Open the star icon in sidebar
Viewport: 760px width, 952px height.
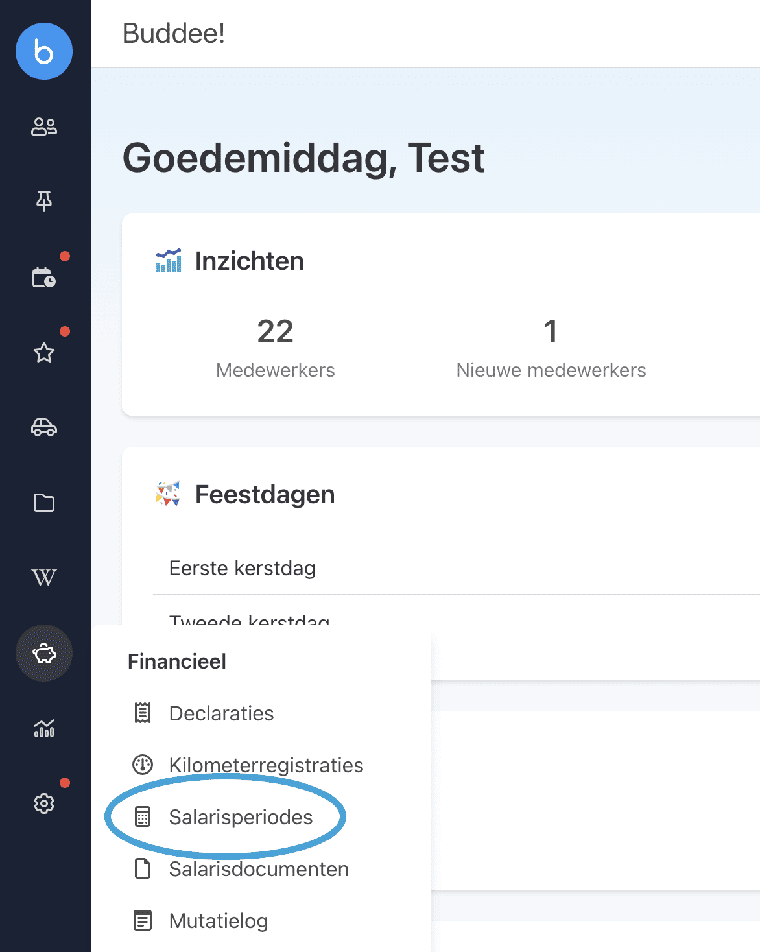point(44,352)
